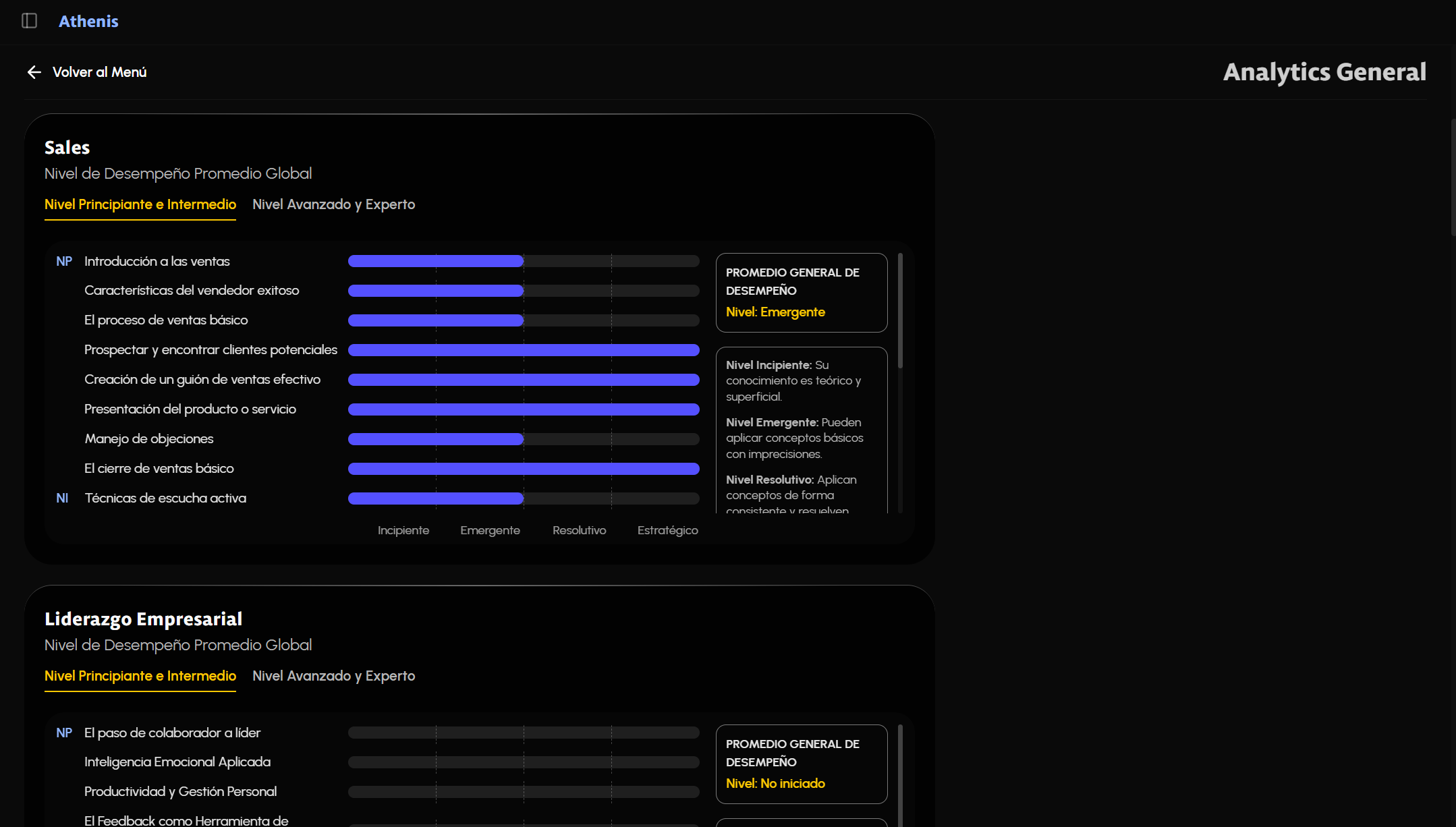The width and height of the screenshot is (1456, 827).
Task: Click the Sales level descriptions scrollbar
Action: click(900, 310)
